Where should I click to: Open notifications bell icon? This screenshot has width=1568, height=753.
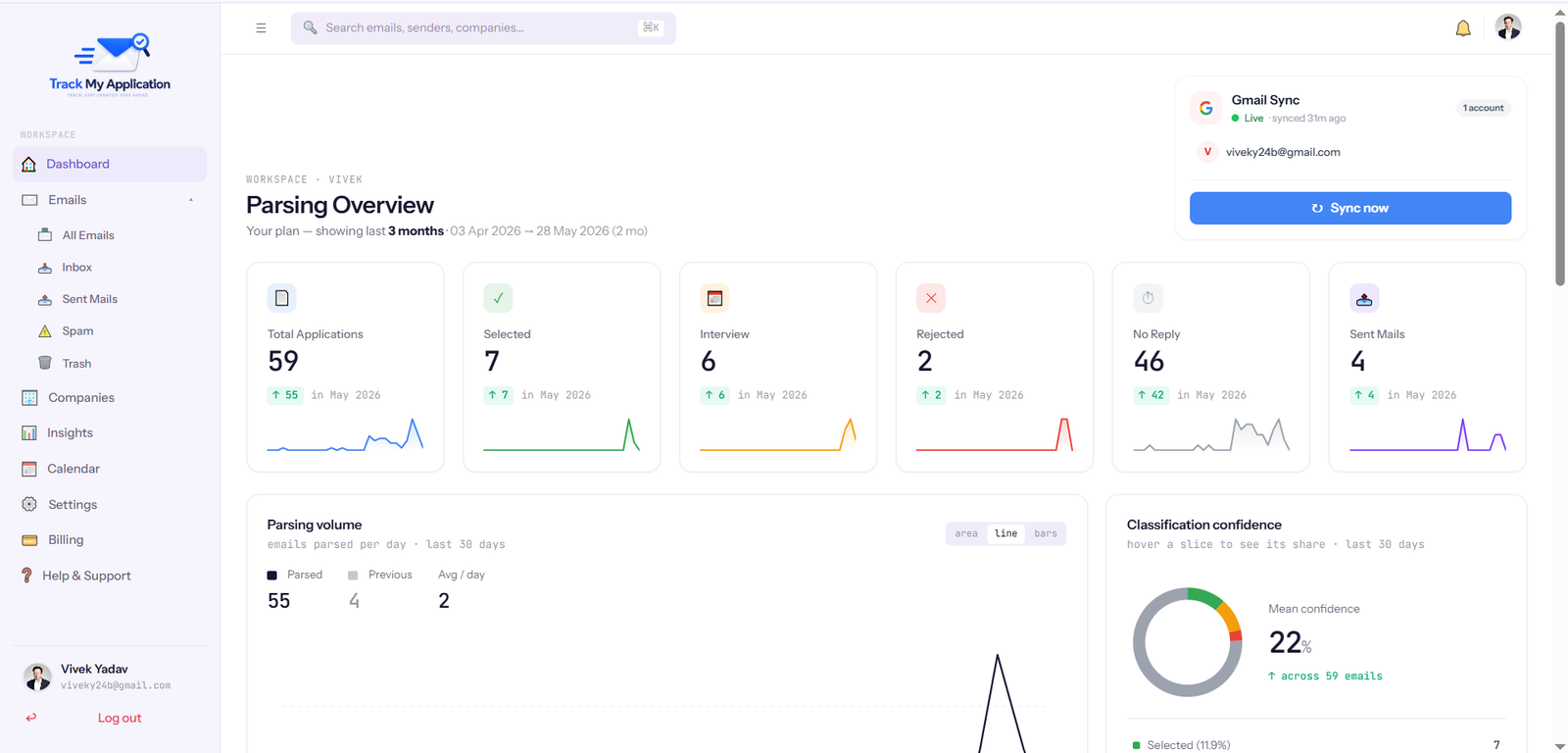tap(1463, 28)
